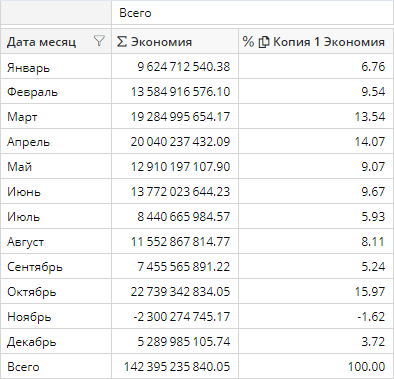Open the filter icon on Дата месяц
The width and height of the screenshot is (394, 379).
tap(99, 41)
